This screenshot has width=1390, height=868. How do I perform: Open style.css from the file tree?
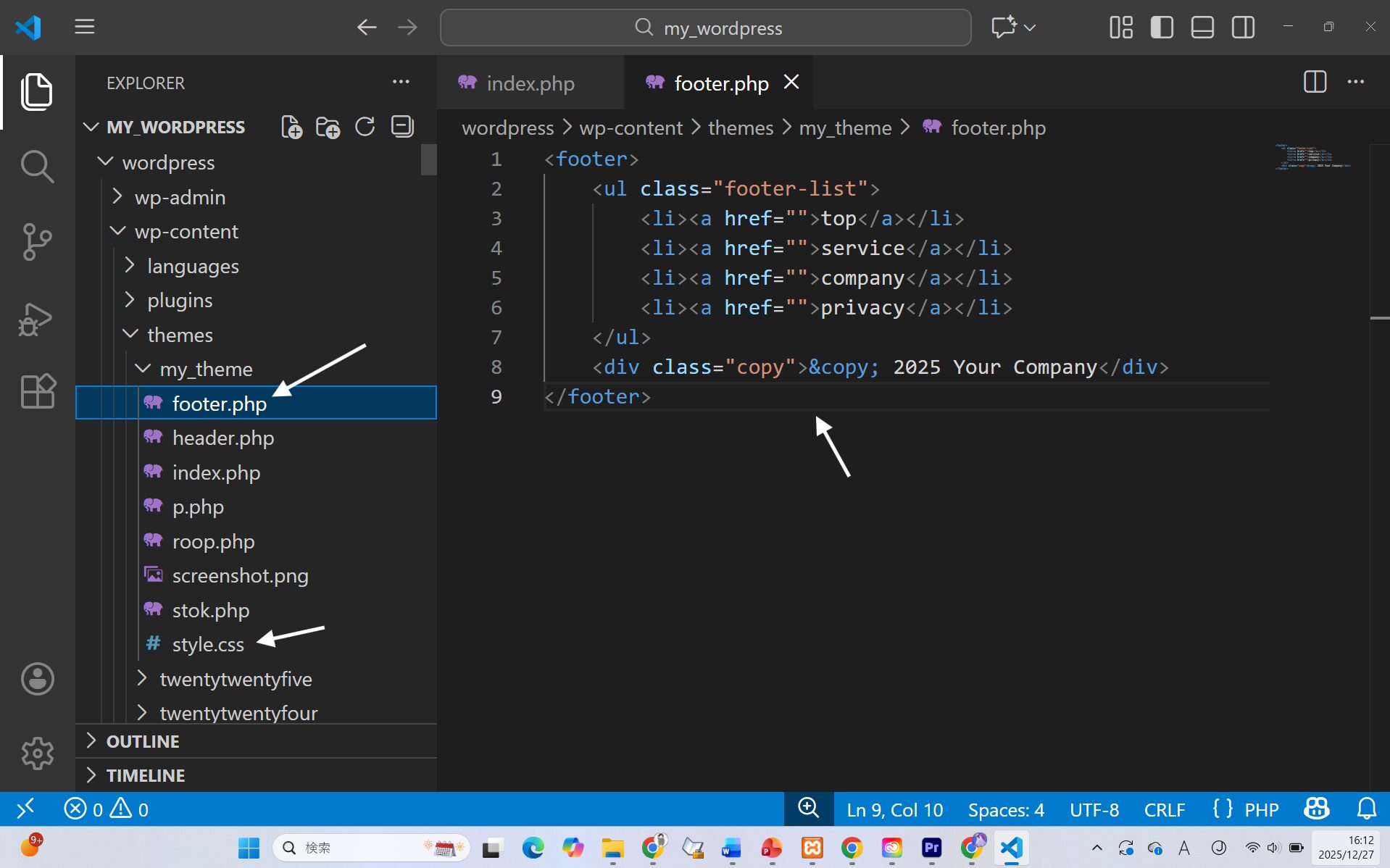pyautogui.click(x=208, y=644)
